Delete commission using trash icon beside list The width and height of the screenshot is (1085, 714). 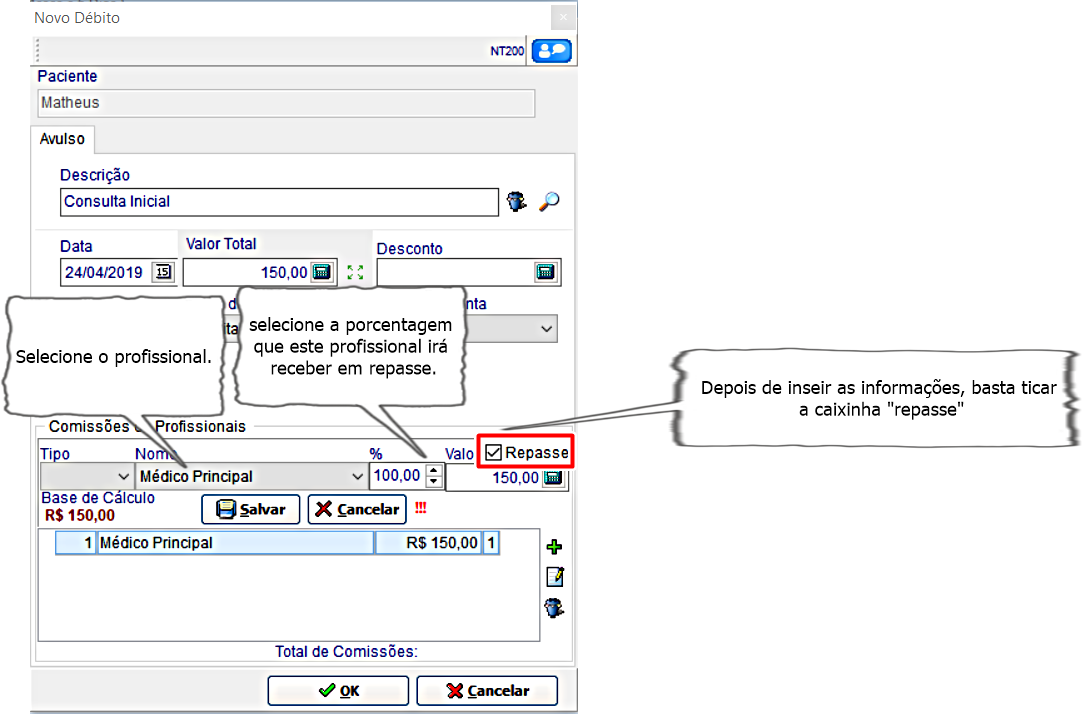point(554,607)
